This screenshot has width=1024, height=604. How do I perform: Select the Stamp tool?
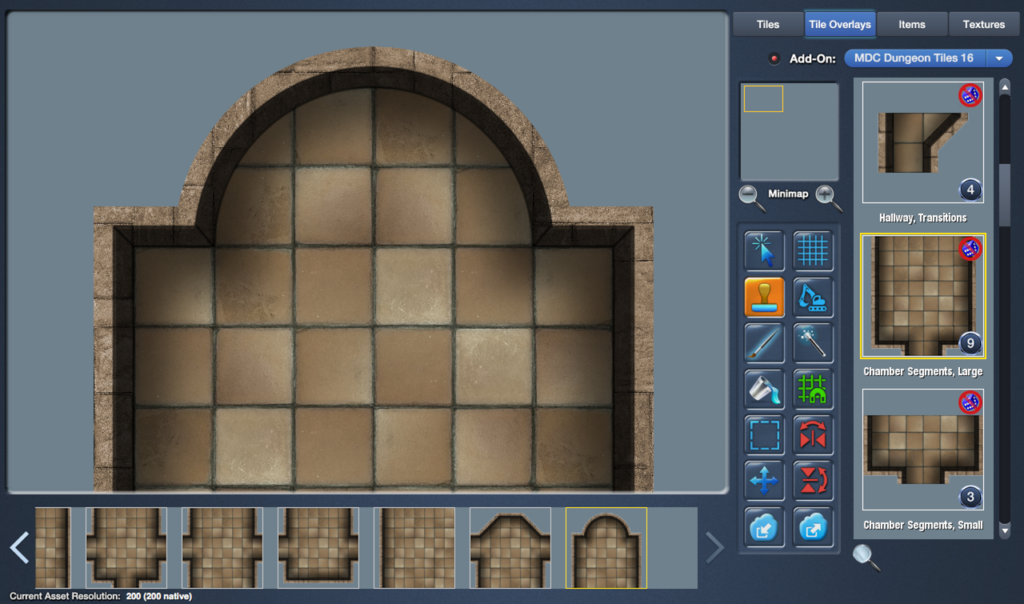click(x=764, y=297)
